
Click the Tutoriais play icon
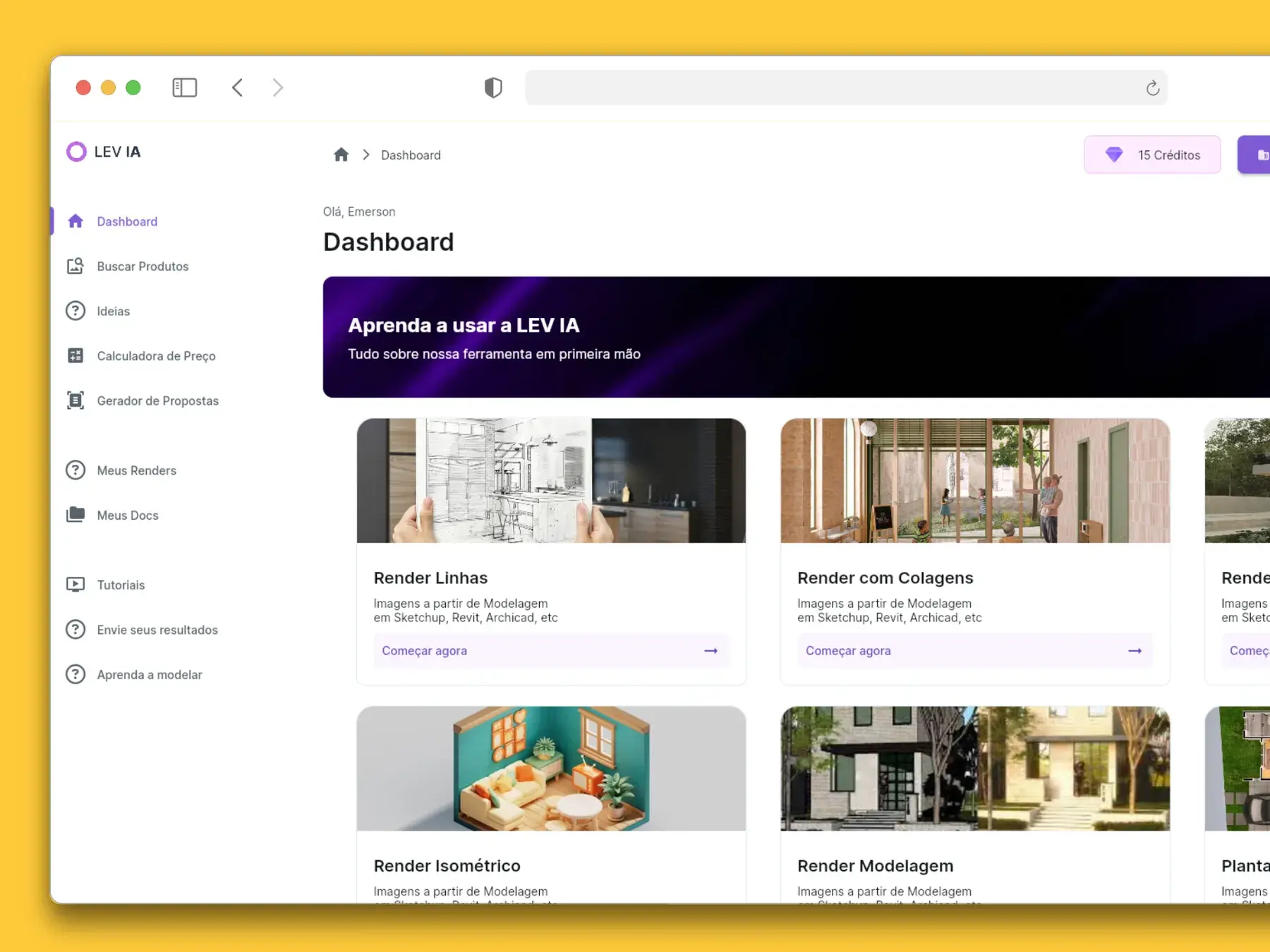point(75,585)
